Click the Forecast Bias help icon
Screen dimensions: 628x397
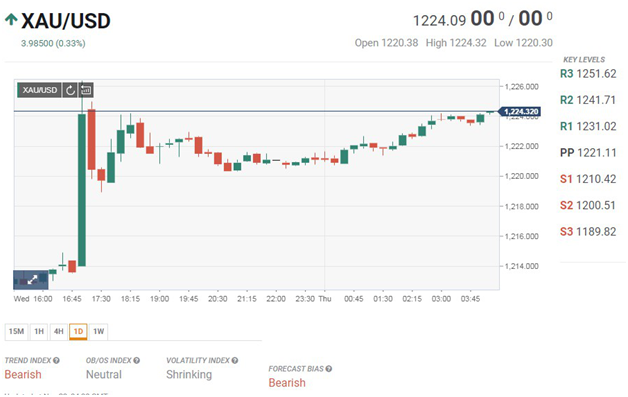click(329, 369)
